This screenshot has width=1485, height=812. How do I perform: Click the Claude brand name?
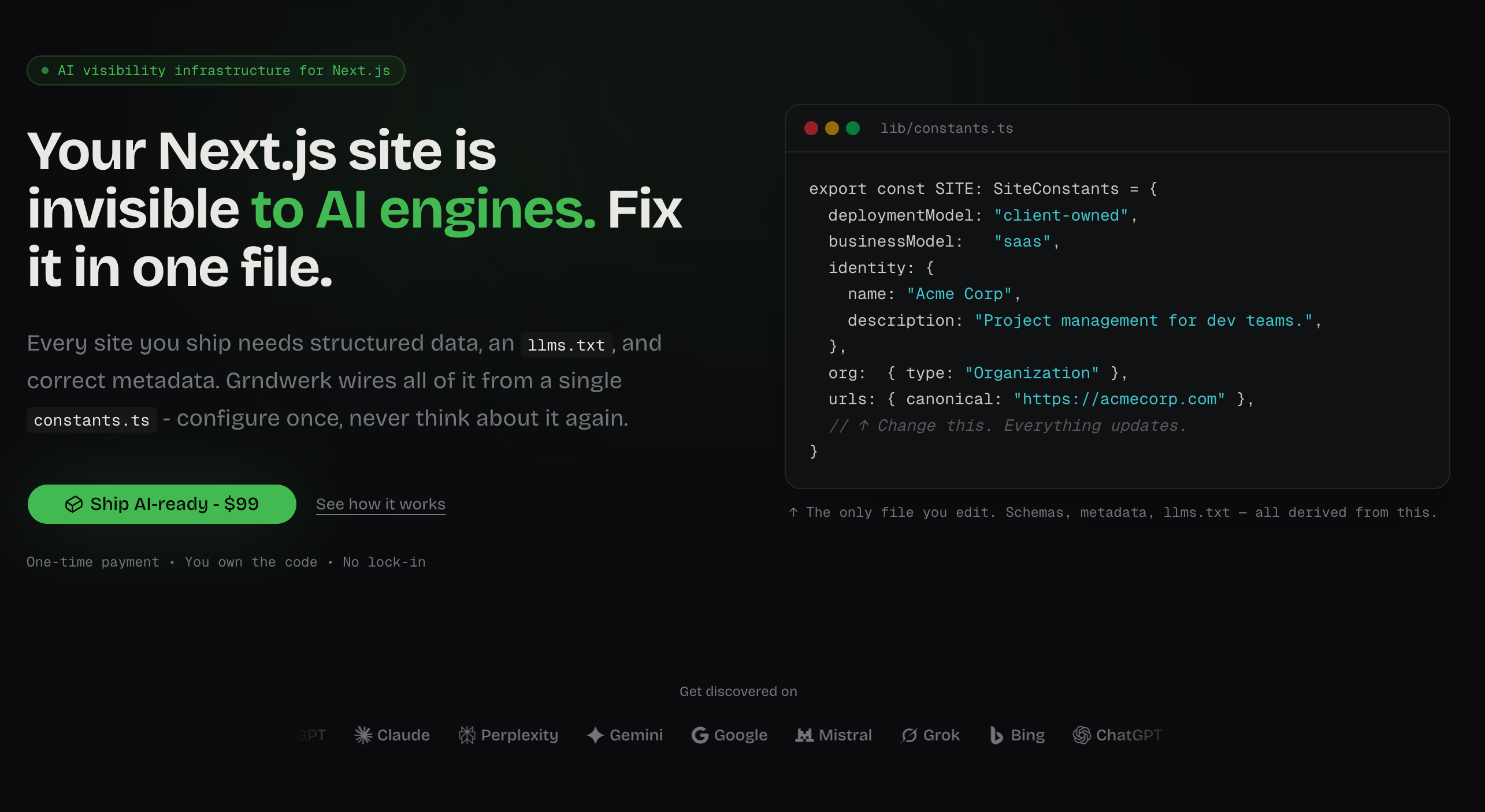click(x=403, y=735)
